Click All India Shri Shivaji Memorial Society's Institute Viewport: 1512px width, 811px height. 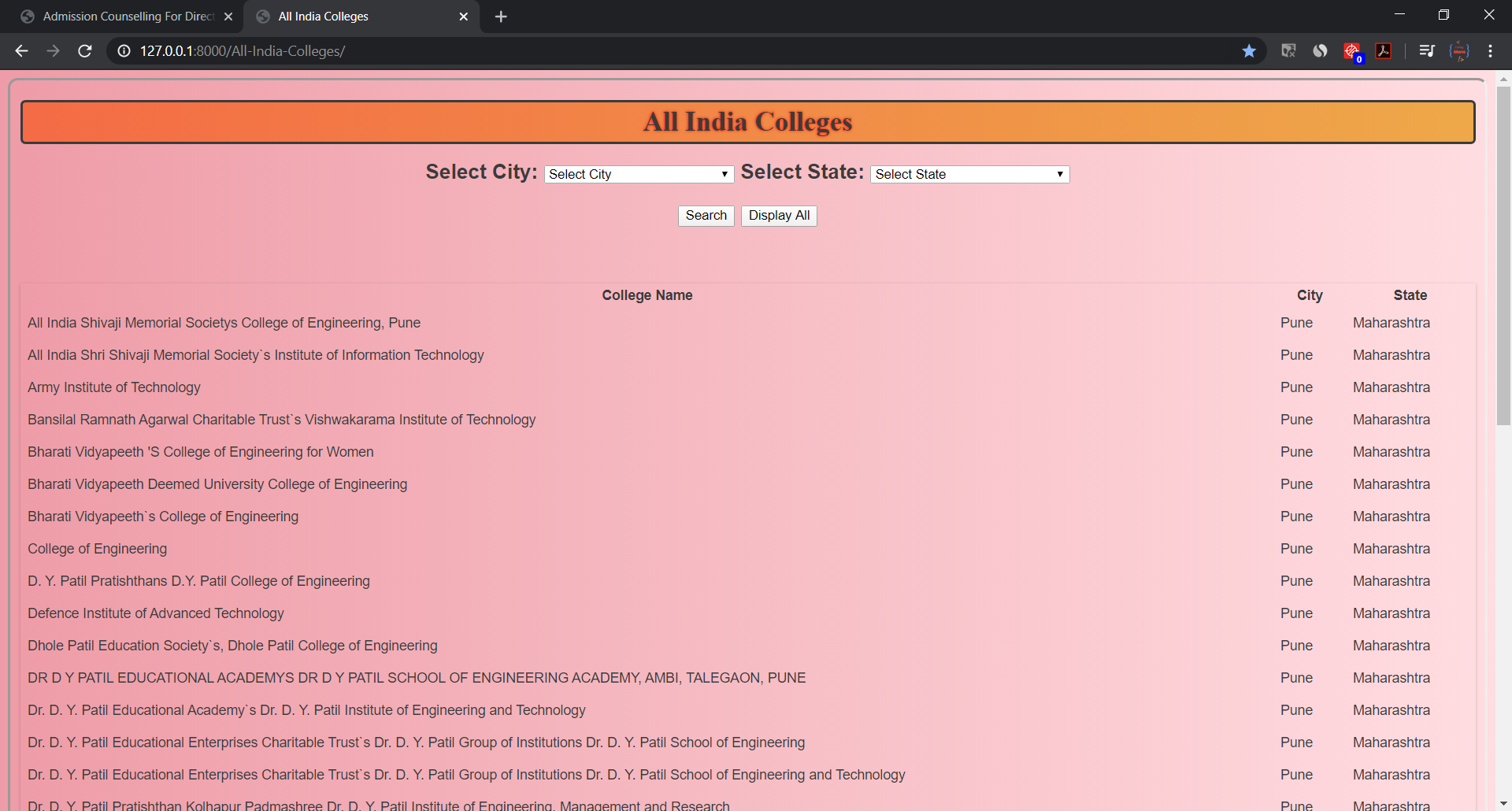(x=255, y=355)
